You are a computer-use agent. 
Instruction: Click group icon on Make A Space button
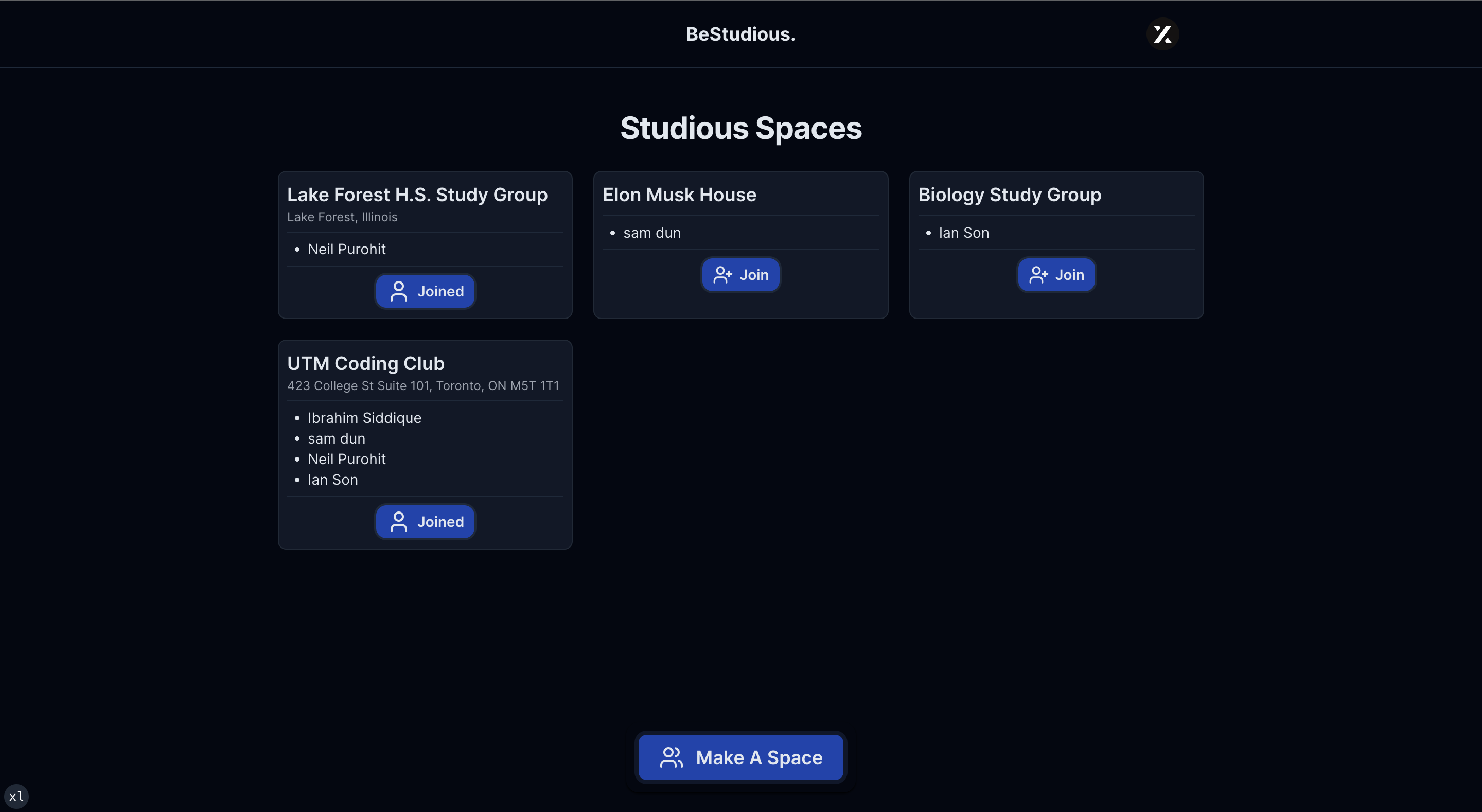(671, 757)
